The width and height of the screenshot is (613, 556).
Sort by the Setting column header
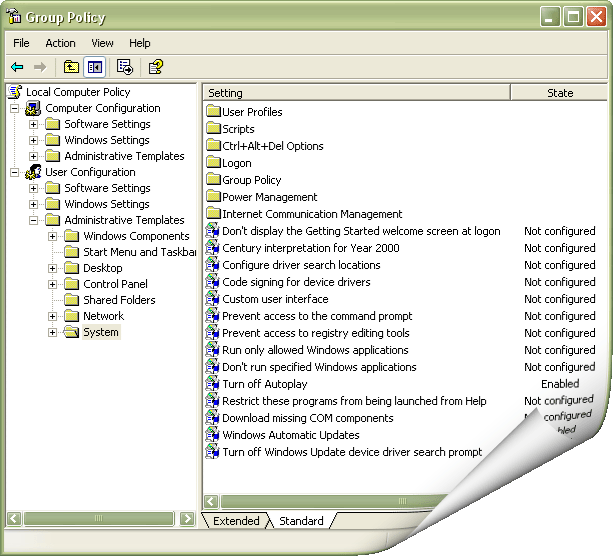click(x=357, y=93)
